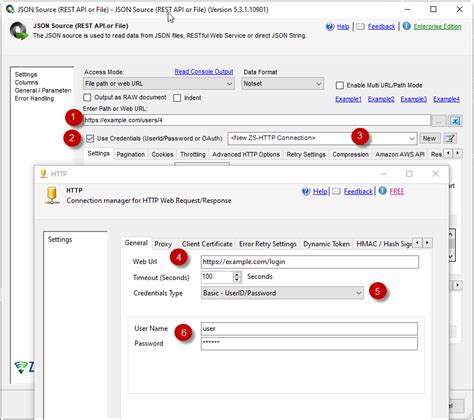Image resolution: width=474 pixels, height=420 pixels.
Task: Click the help icon in HTTP dialog
Action: click(x=306, y=191)
